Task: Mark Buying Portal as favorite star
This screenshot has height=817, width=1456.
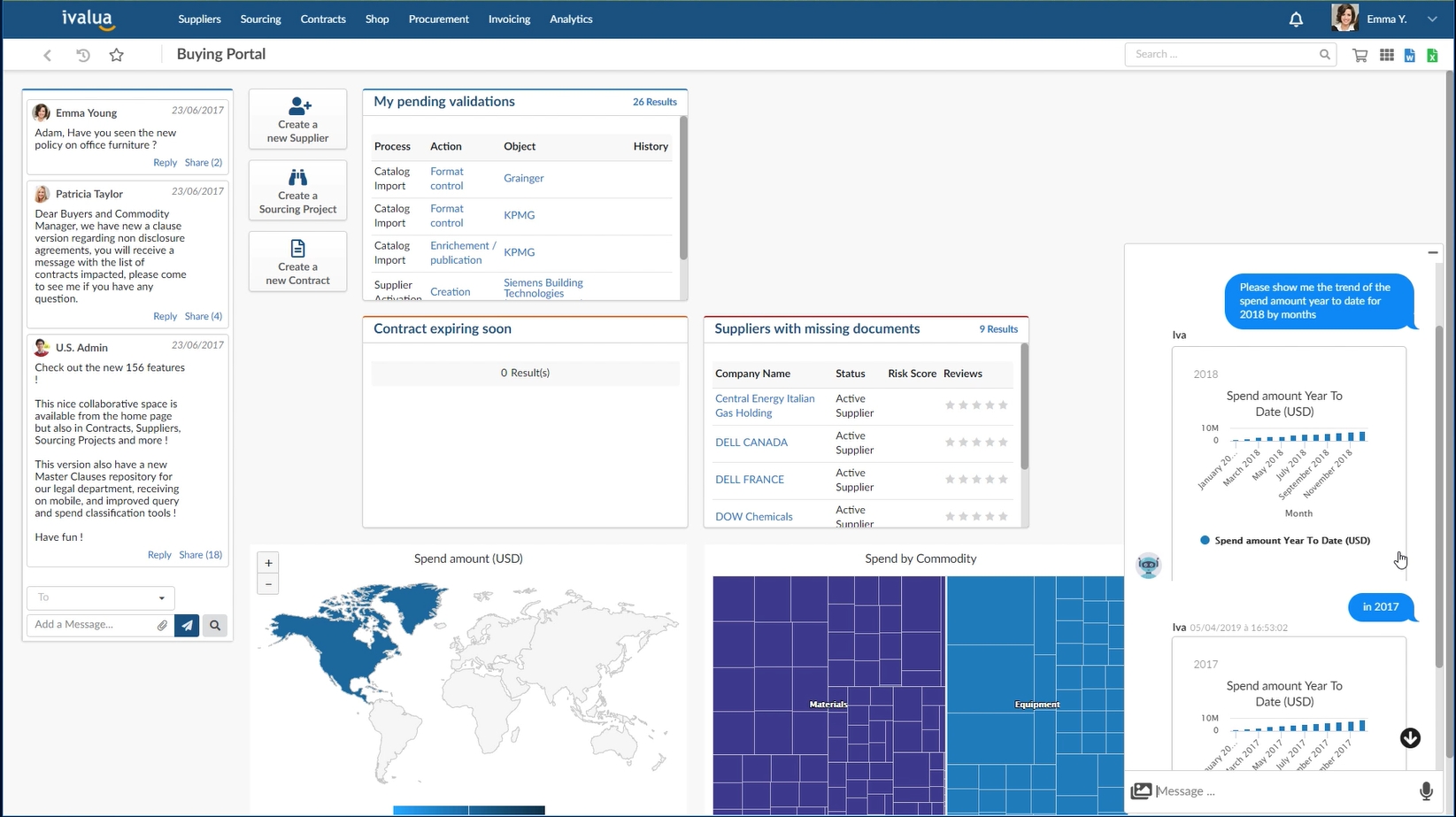Action: coord(116,55)
